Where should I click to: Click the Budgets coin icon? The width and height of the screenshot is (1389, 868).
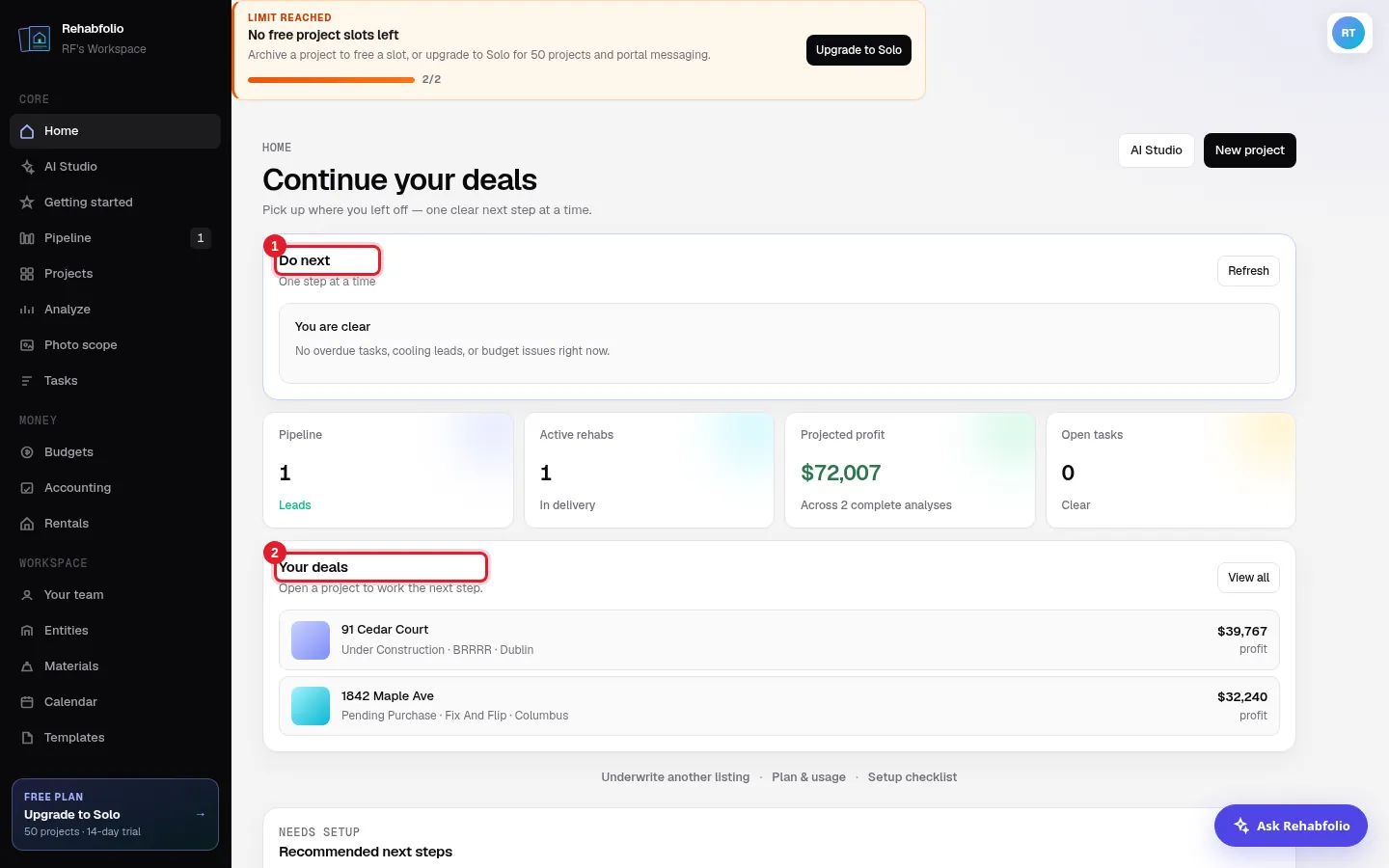point(27,452)
